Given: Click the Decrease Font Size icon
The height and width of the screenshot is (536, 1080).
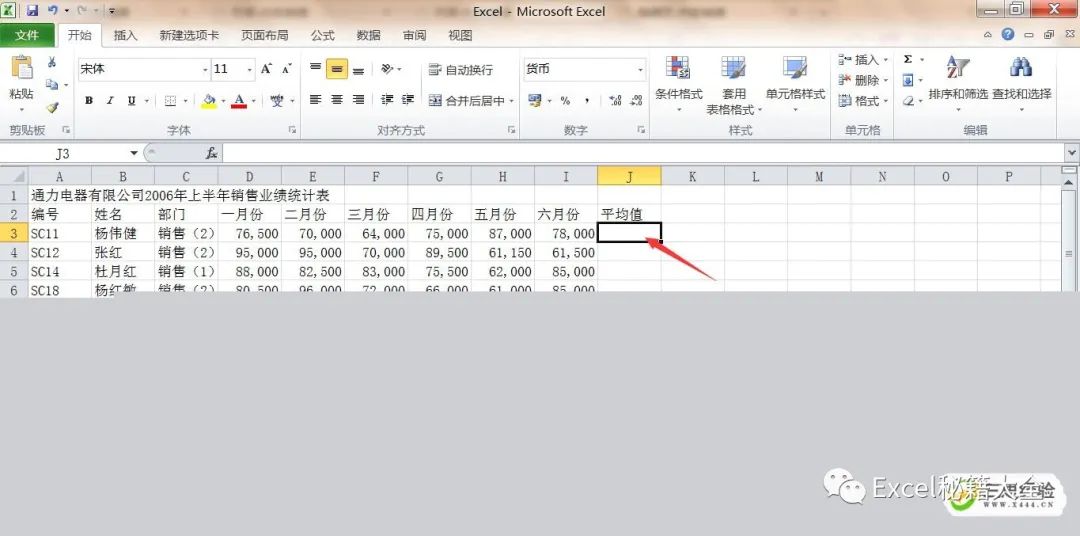Looking at the screenshot, I should click(x=288, y=69).
